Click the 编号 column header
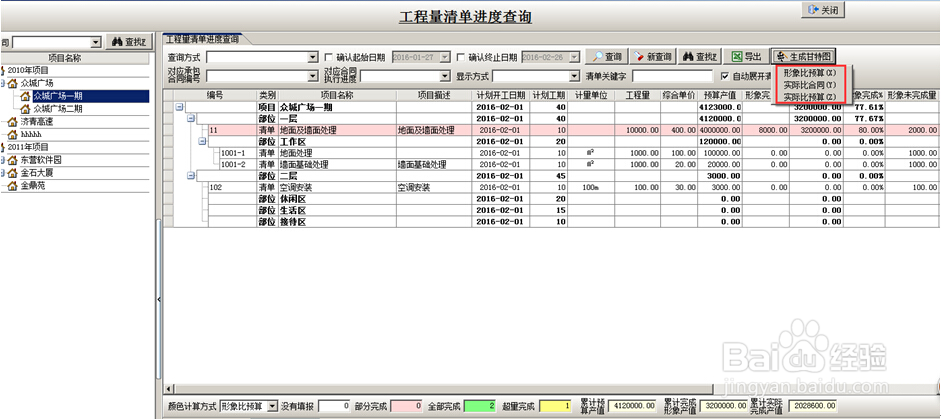This screenshot has width=941, height=419. click(x=215, y=95)
